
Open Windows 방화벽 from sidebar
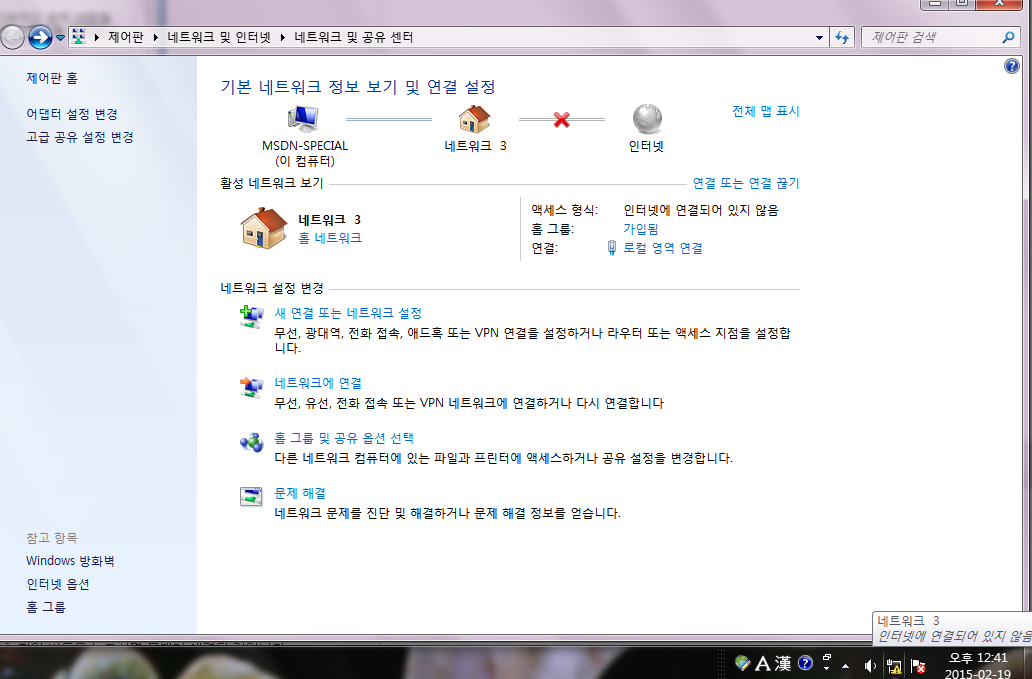pyautogui.click(x=70, y=561)
